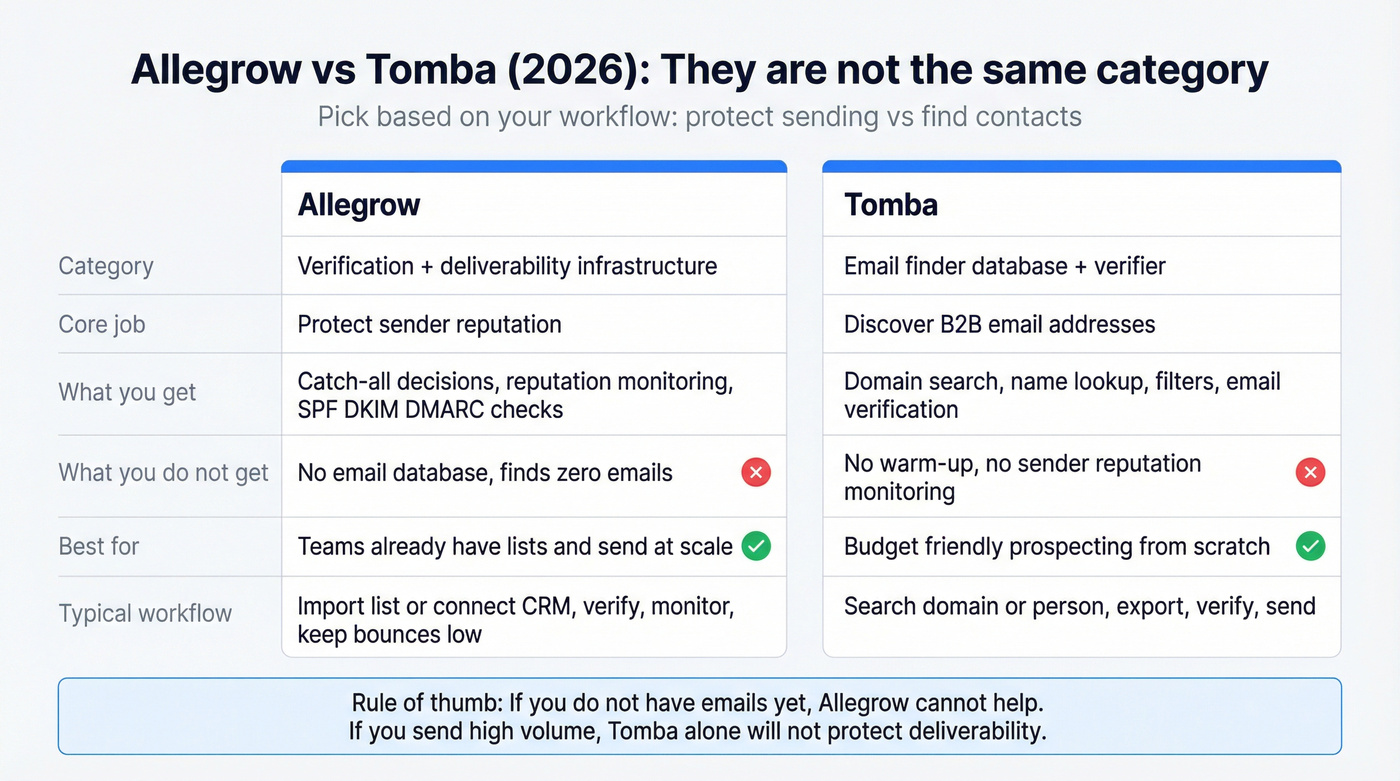
Task: Click the blue bar atop the Tomba card
Action: (x=1081, y=166)
